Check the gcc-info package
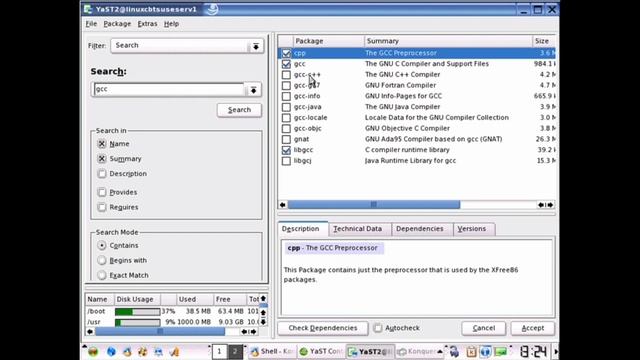The height and width of the screenshot is (360, 640). point(286,96)
